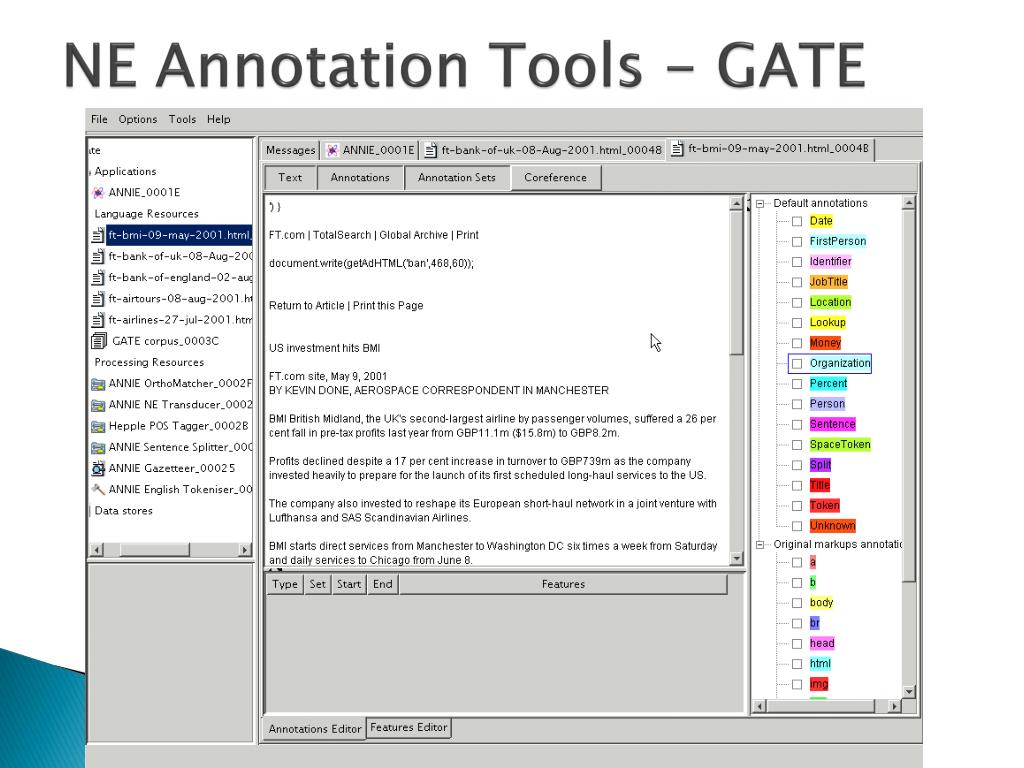The image size is (1024, 768).
Task: Click the green SpaceToken color label
Action: tap(840, 445)
